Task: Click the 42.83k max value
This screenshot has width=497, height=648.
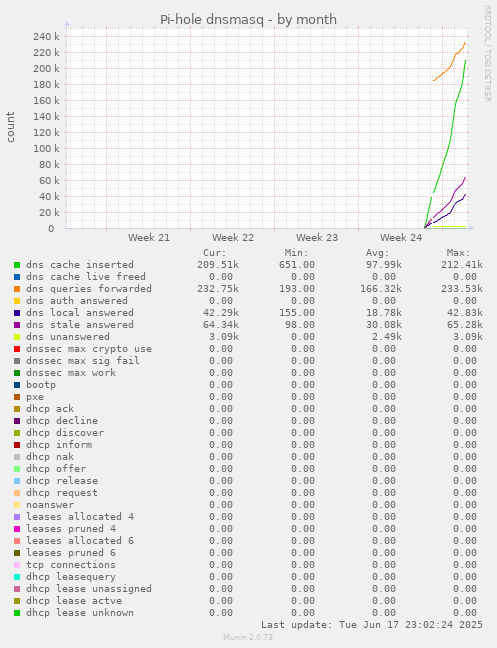Action: [x=465, y=312]
